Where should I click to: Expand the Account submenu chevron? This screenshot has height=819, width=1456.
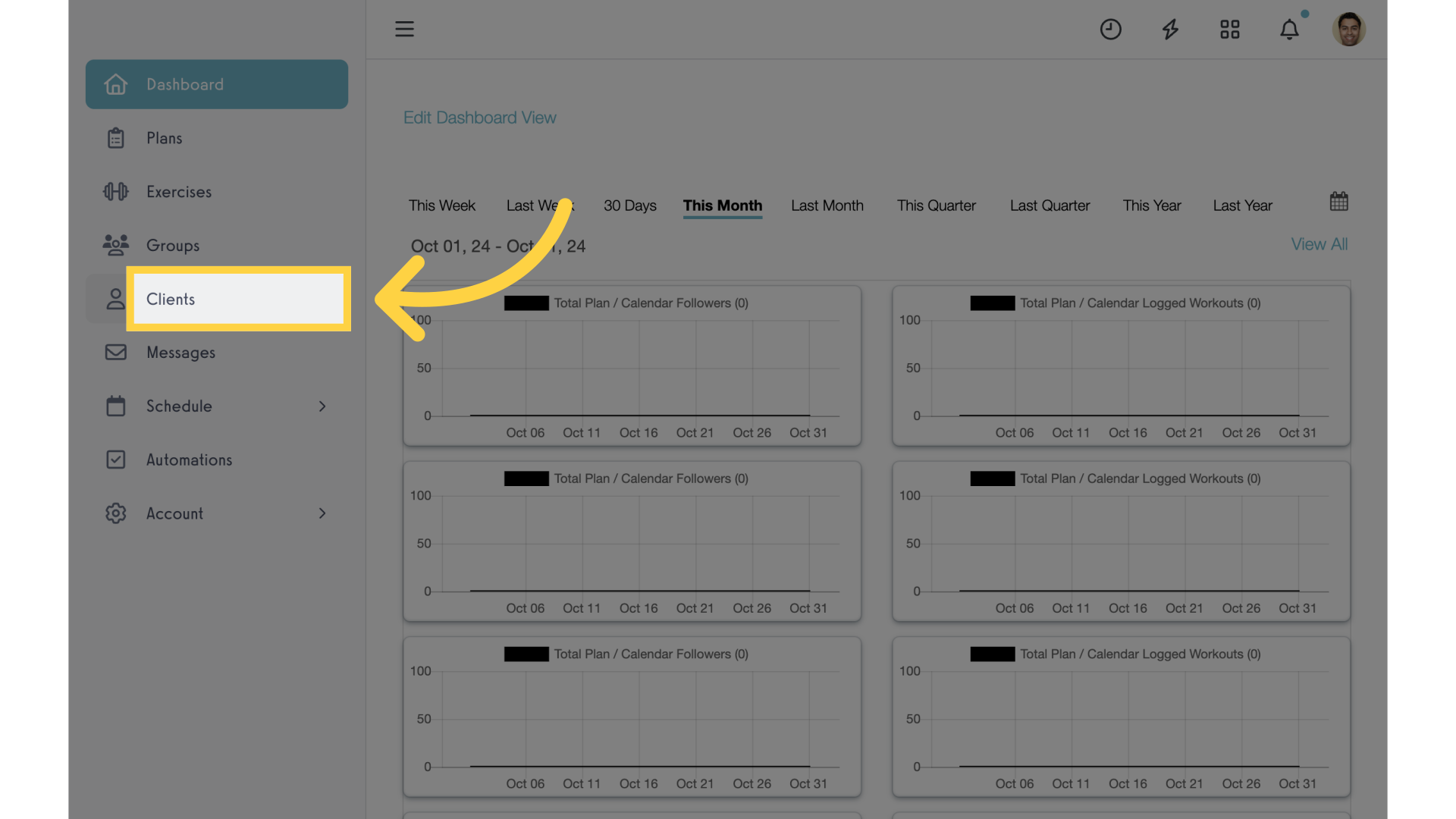[322, 513]
